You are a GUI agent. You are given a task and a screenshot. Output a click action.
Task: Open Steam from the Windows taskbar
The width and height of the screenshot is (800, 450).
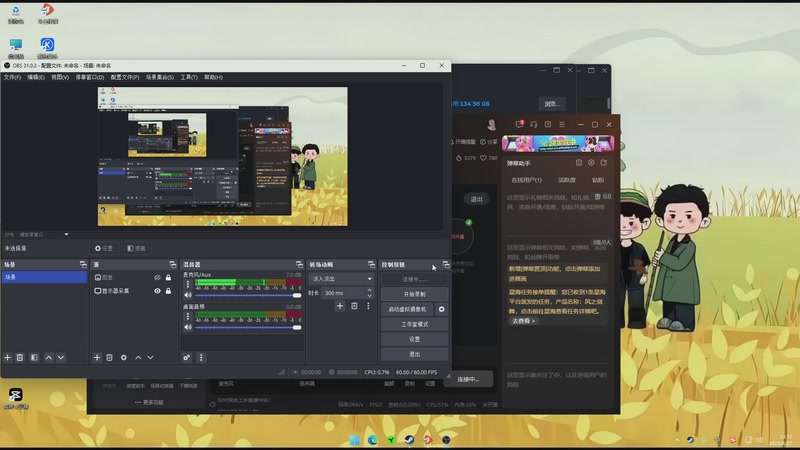[409, 440]
